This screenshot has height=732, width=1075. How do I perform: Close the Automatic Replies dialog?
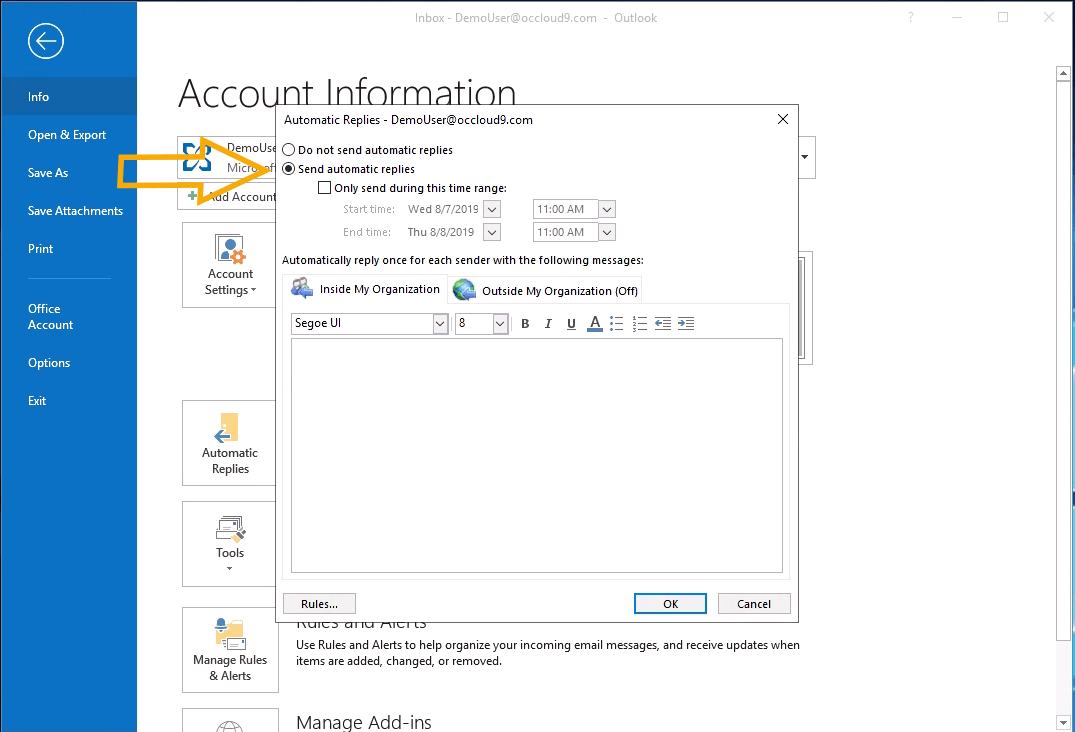coord(783,119)
